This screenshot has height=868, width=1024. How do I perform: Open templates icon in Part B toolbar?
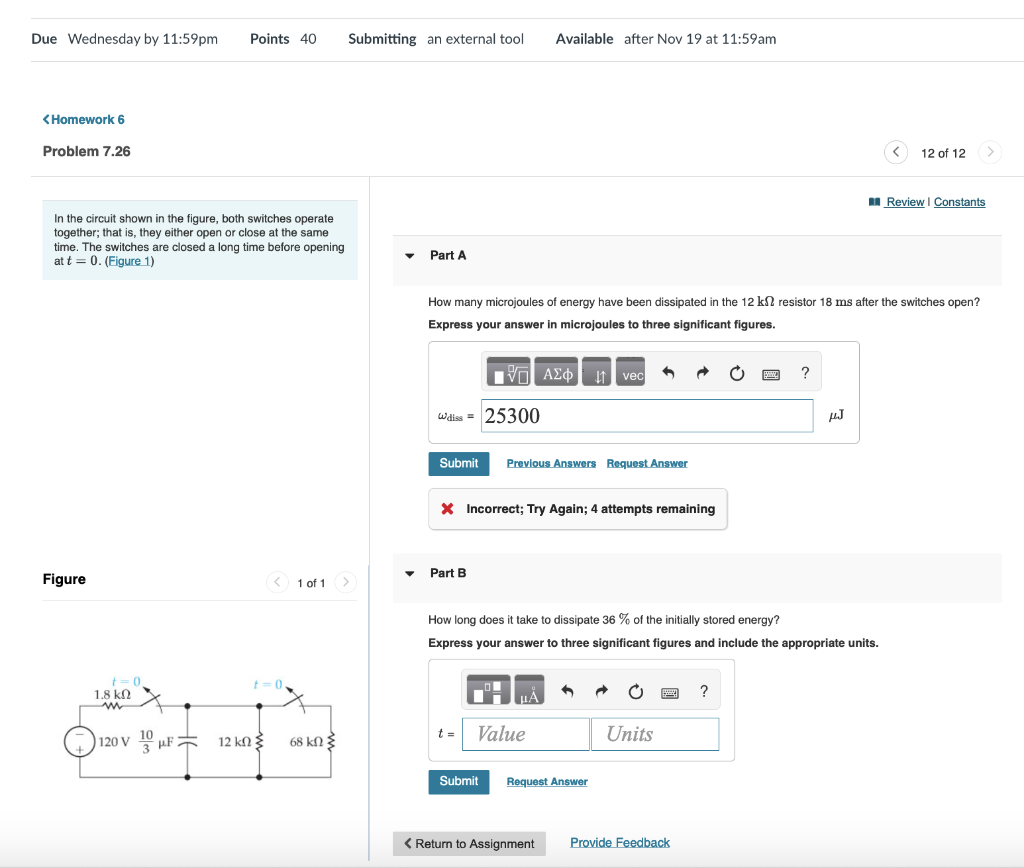point(488,691)
